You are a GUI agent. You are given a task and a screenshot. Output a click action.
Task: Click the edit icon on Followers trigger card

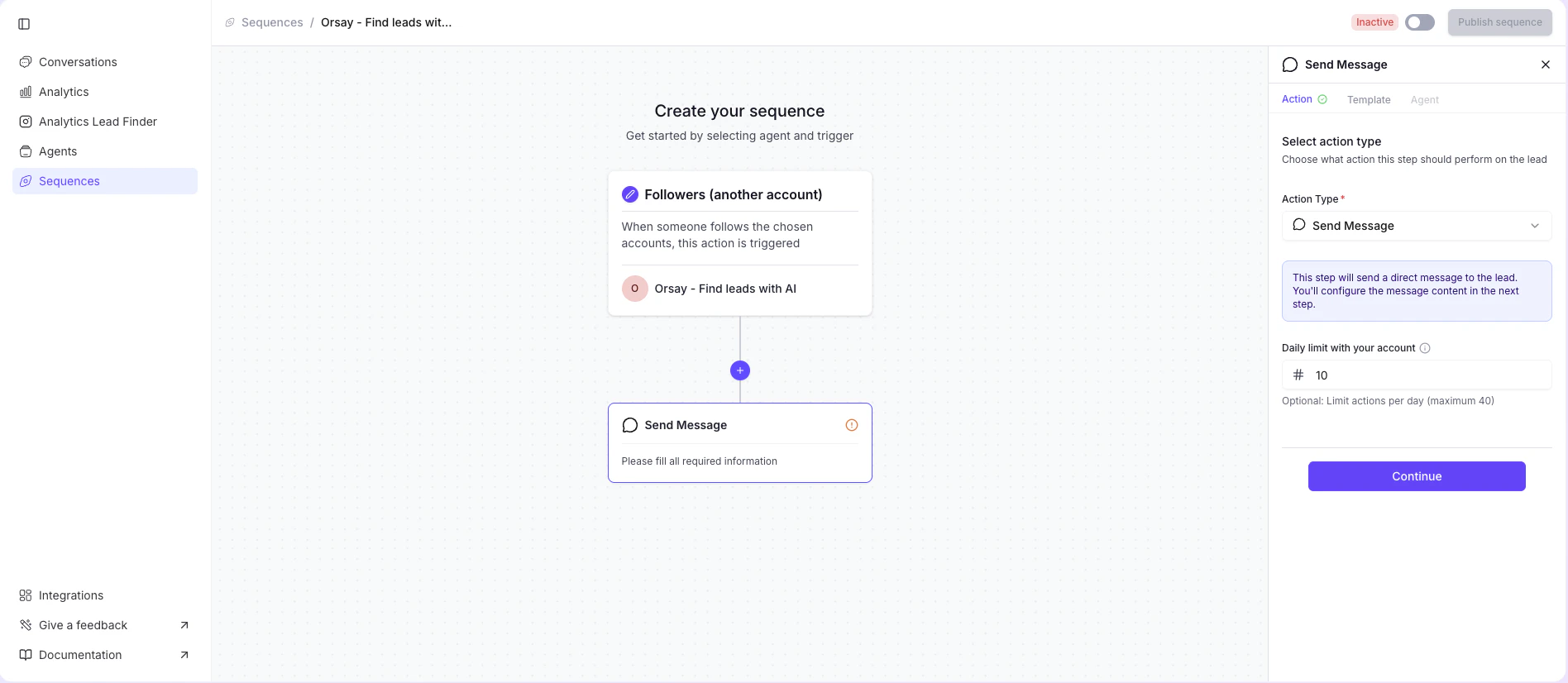(630, 194)
